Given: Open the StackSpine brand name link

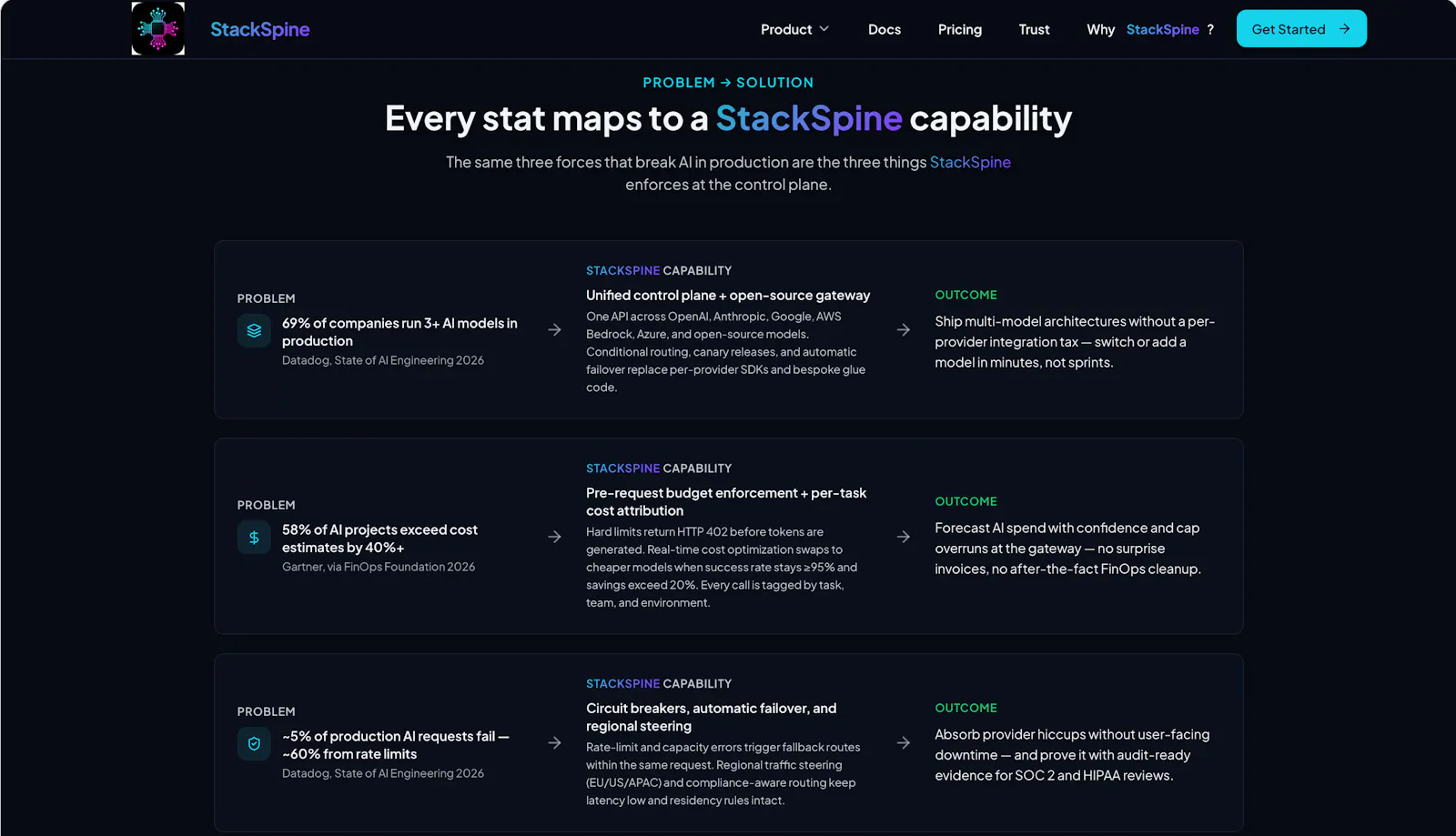Looking at the screenshot, I should tap(259, 29).
